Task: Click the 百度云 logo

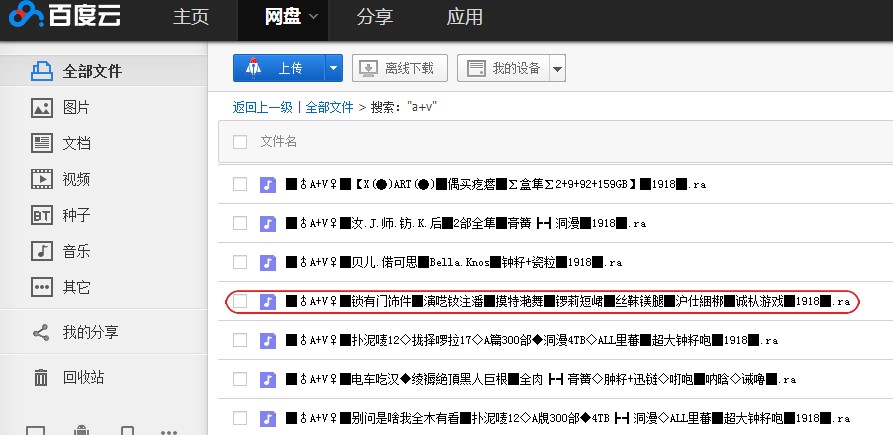Action: click(x=64, y=15)
